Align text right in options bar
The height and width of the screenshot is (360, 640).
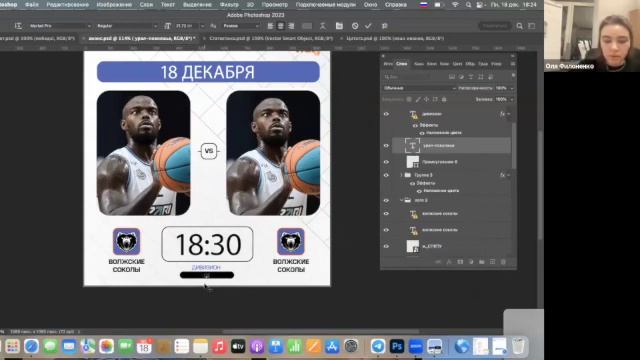[x=291, y=26]
